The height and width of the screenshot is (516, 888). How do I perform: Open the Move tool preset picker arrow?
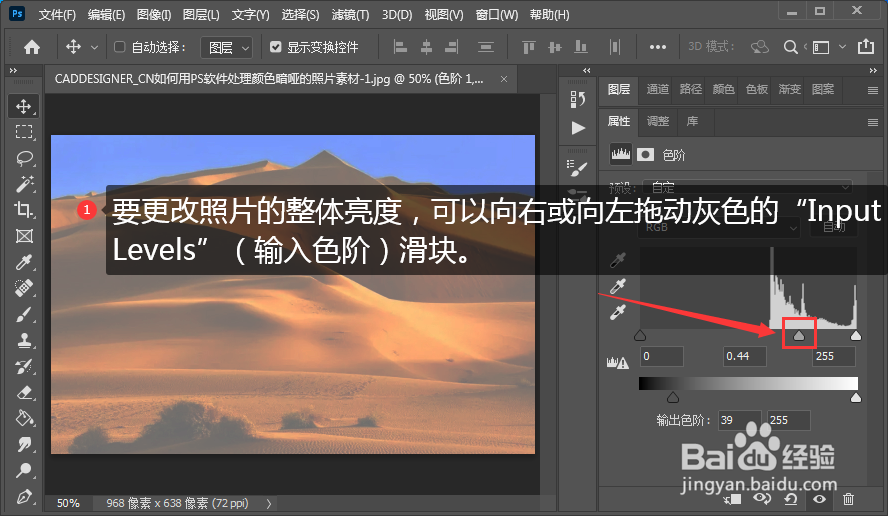[95, 48]
